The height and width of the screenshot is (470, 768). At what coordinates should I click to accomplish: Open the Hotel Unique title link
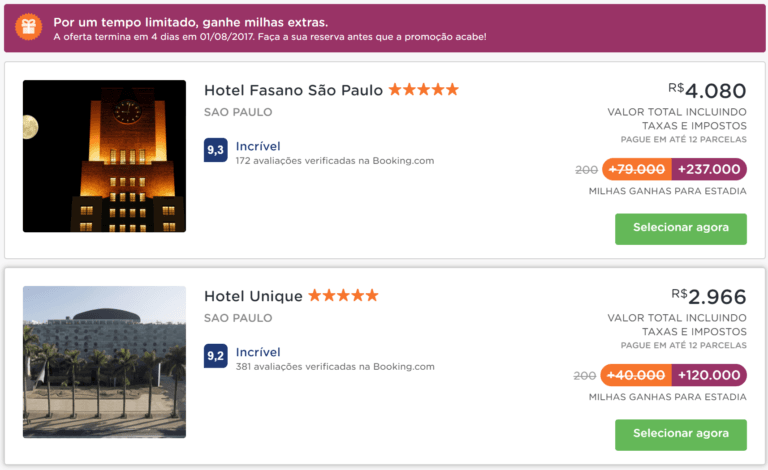point(253,296)
